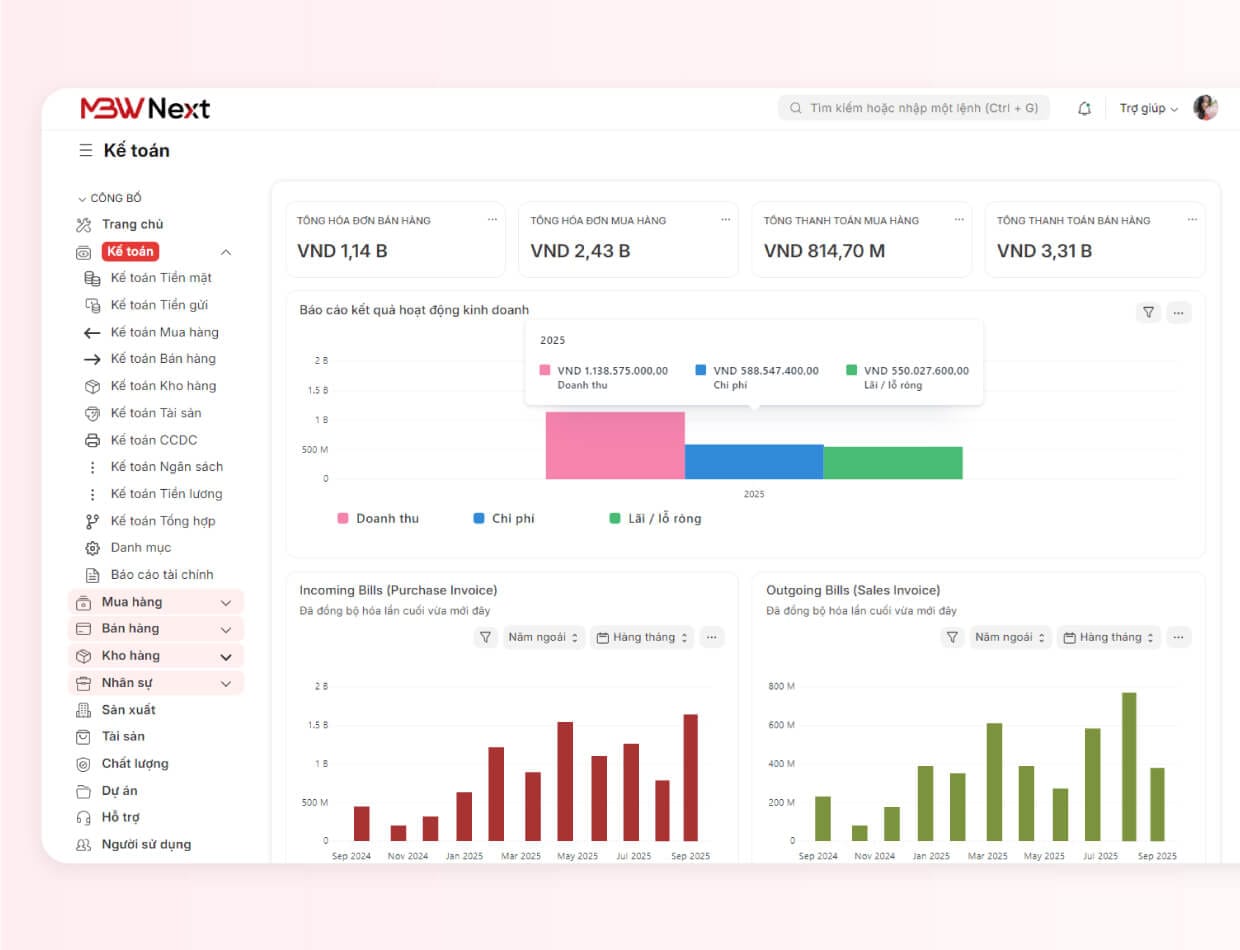The image size is (1240, 950).
Task: Click the search or command input field
Action: 914,108
